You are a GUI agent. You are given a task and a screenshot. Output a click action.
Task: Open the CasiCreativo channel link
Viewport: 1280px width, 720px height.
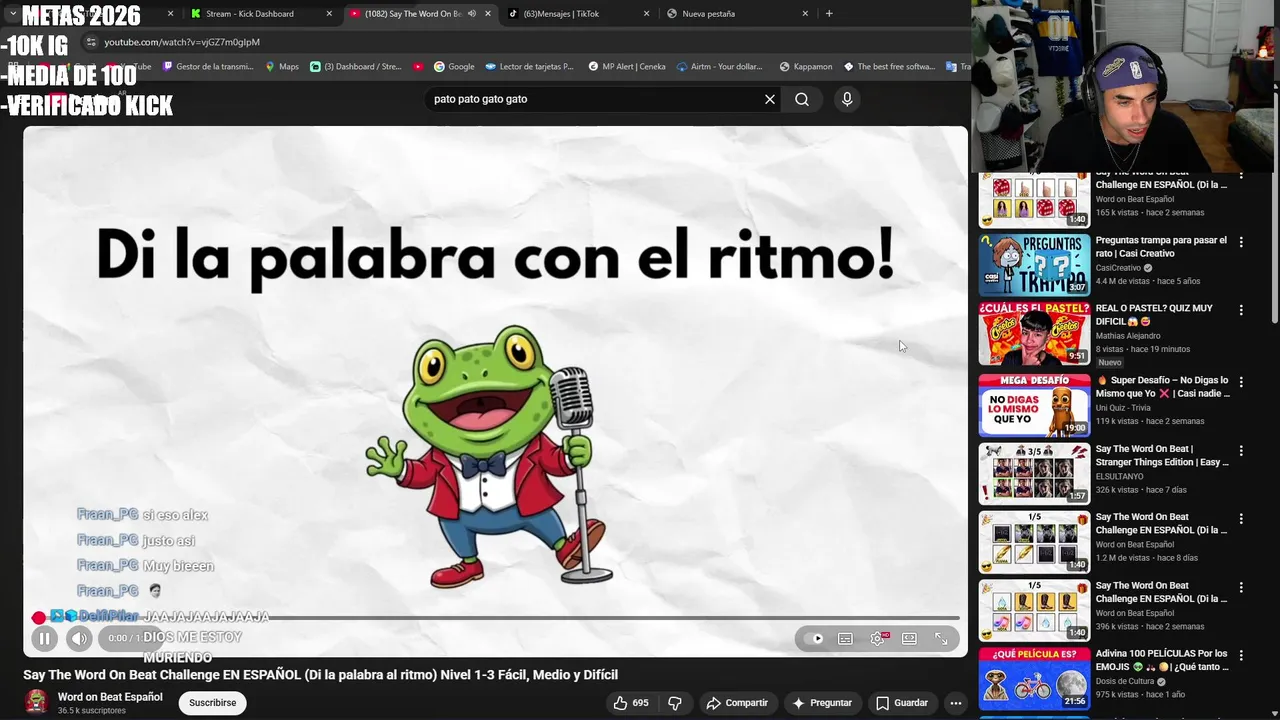[x=1118, y=268]
